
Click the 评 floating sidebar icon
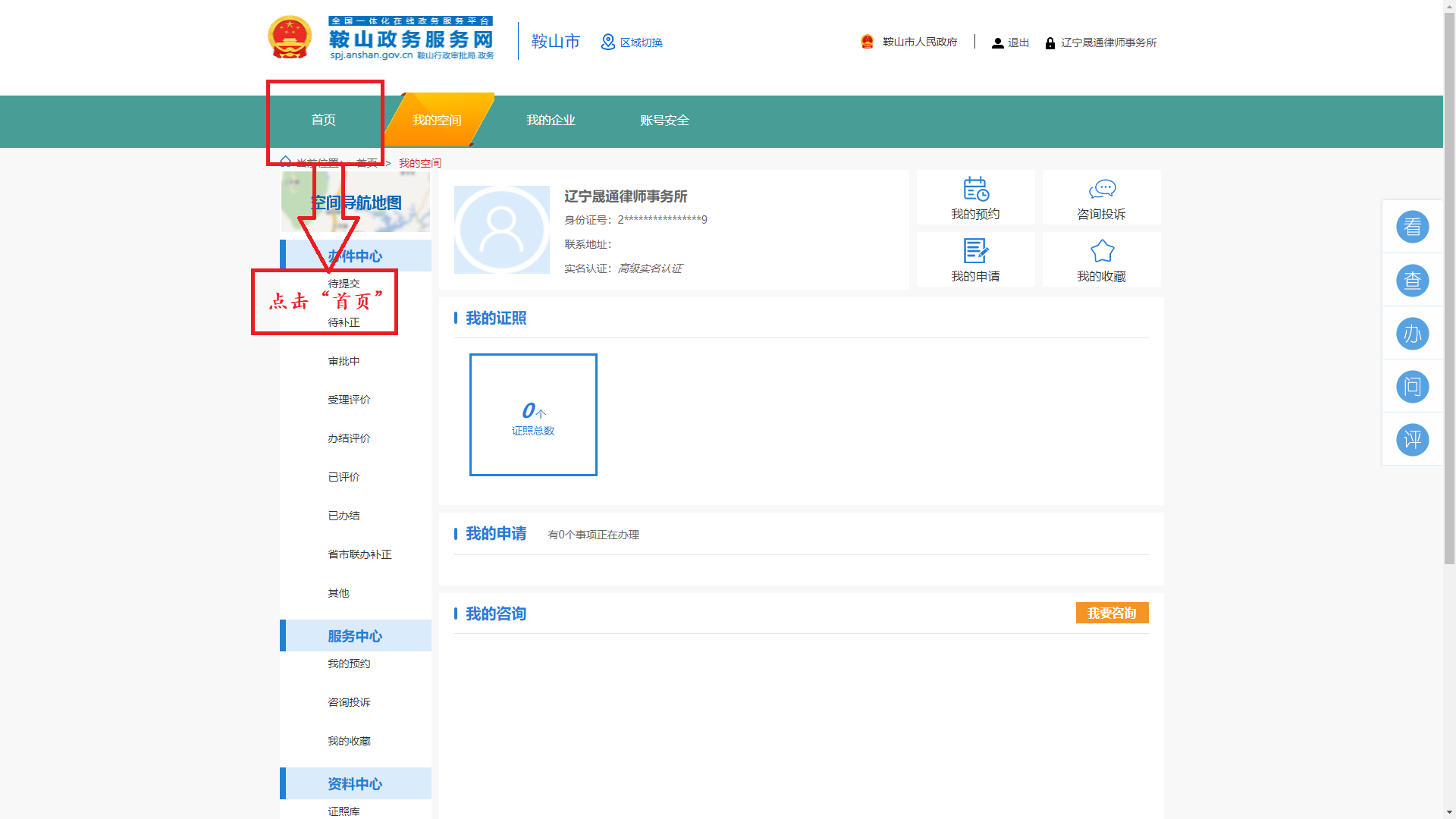pos(1412,439)
